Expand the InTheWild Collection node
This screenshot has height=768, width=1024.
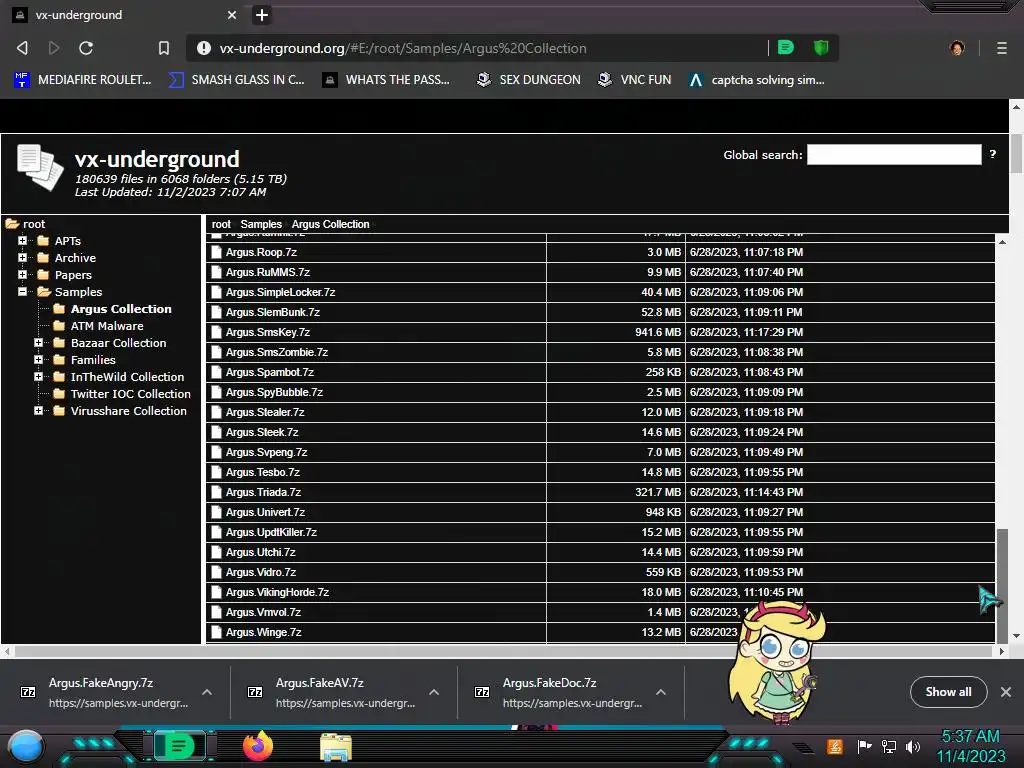[x=39, y=376]
